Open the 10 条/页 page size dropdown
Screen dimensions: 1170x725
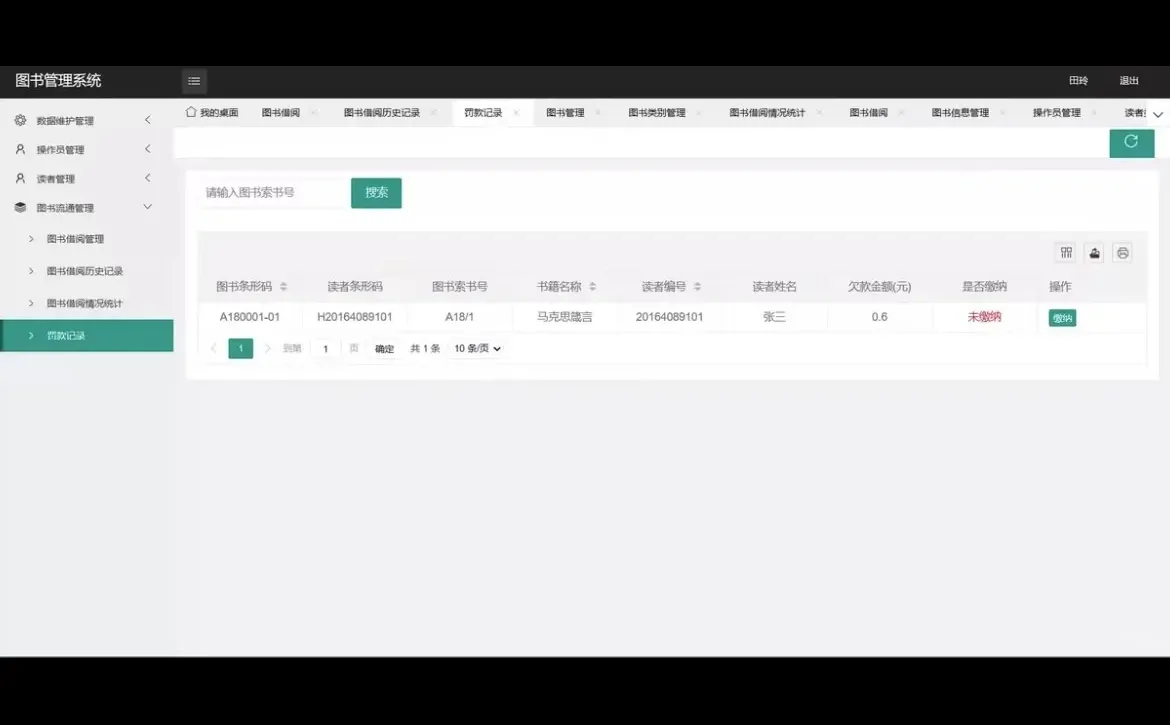pos(476,348)
